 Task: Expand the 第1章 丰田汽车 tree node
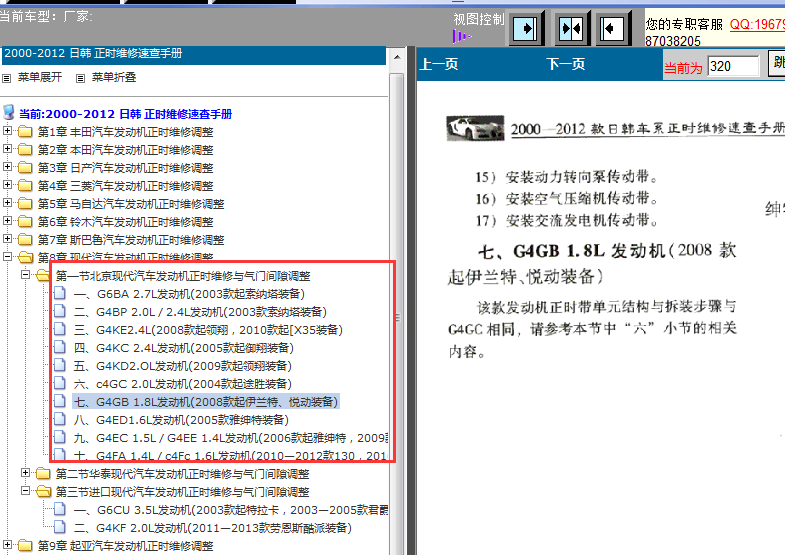(7, 131)
